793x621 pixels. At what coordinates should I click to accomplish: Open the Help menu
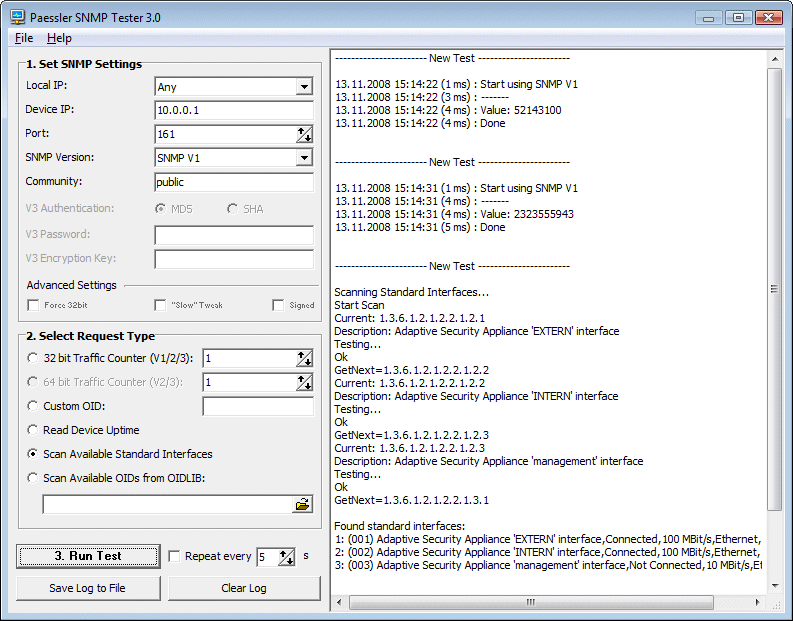59,38
